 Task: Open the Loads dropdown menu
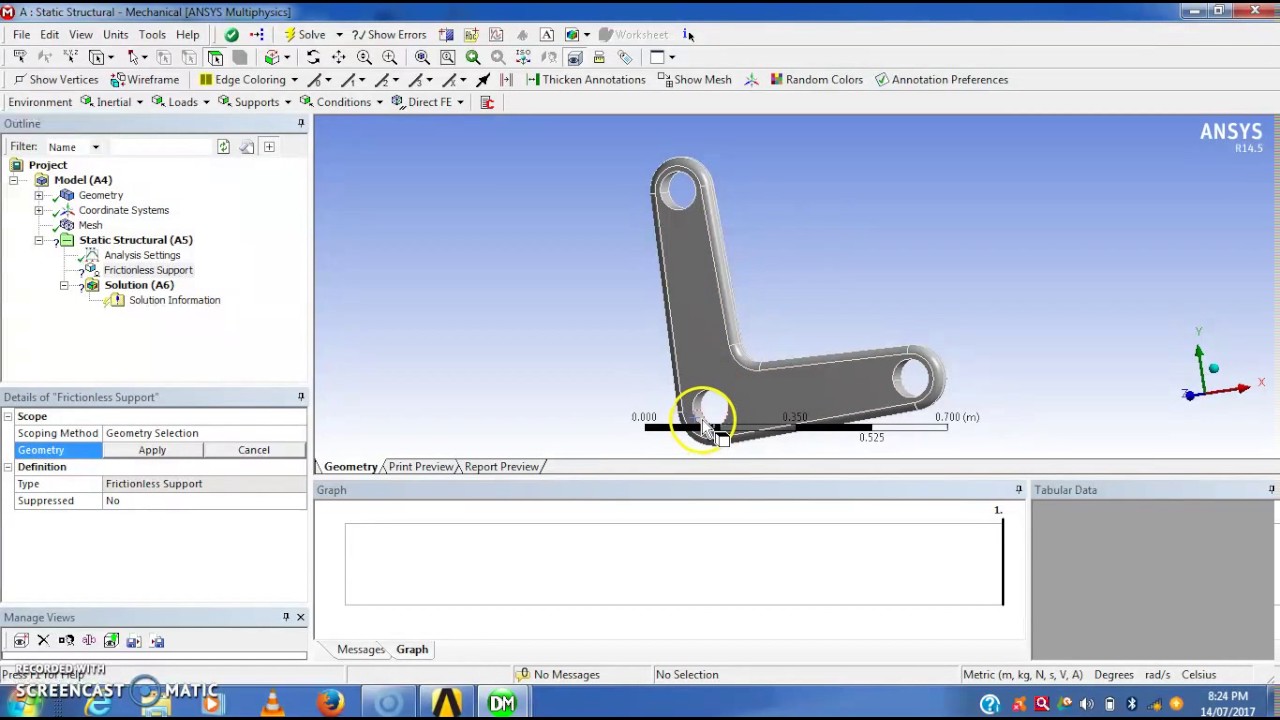point(181,102)
